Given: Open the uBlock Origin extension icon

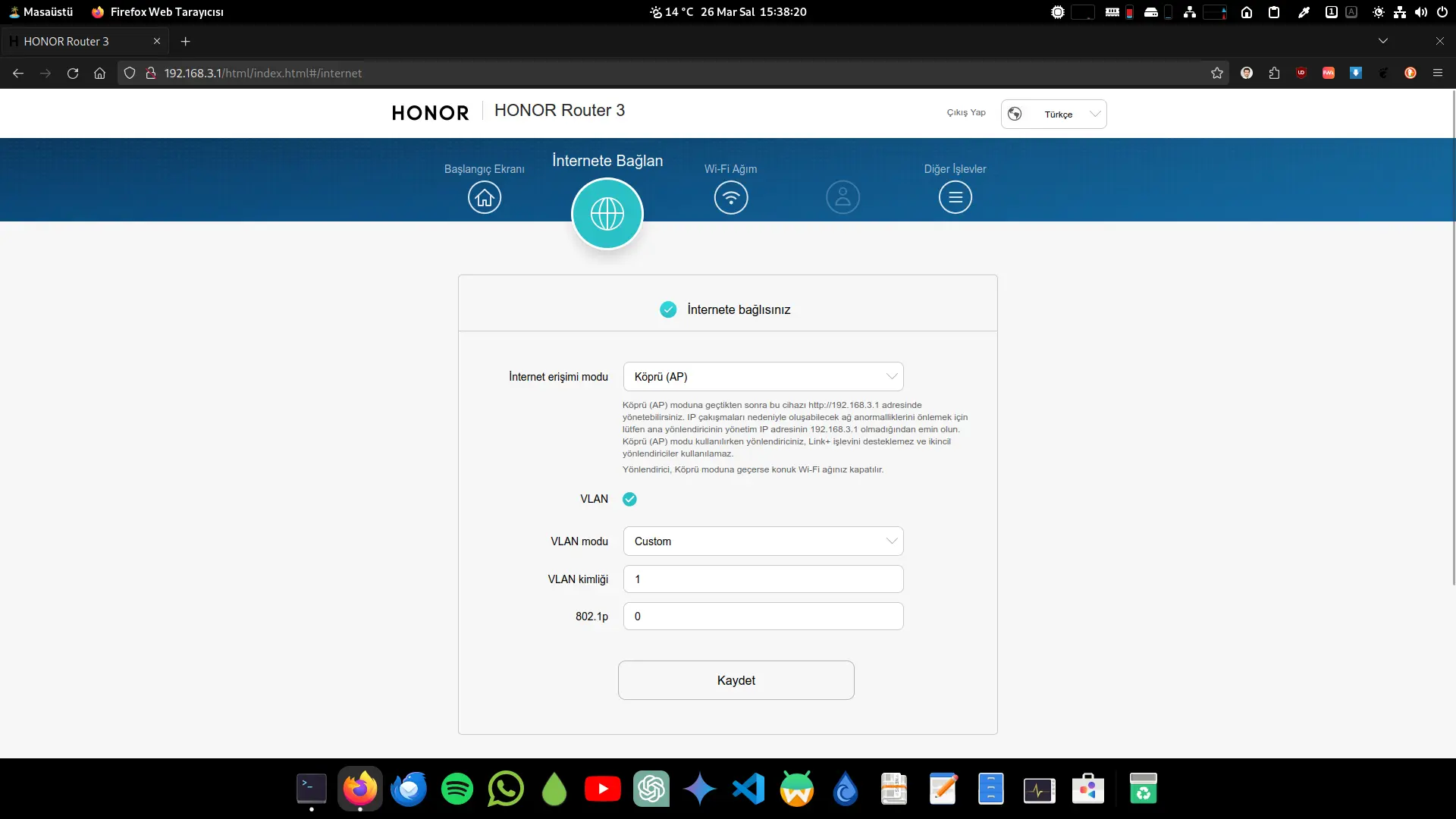Looking at the screenshot, I should click(x=1301, y=73).
